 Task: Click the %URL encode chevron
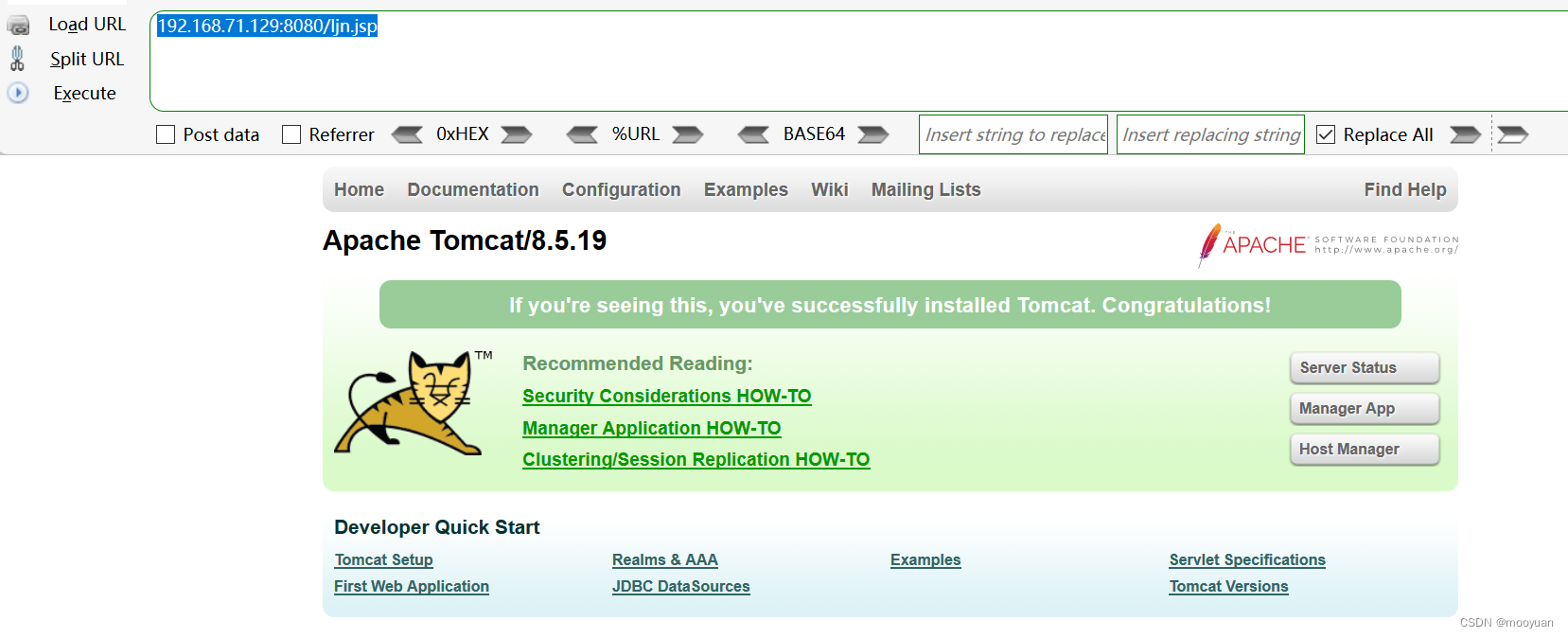coord(689,134)
